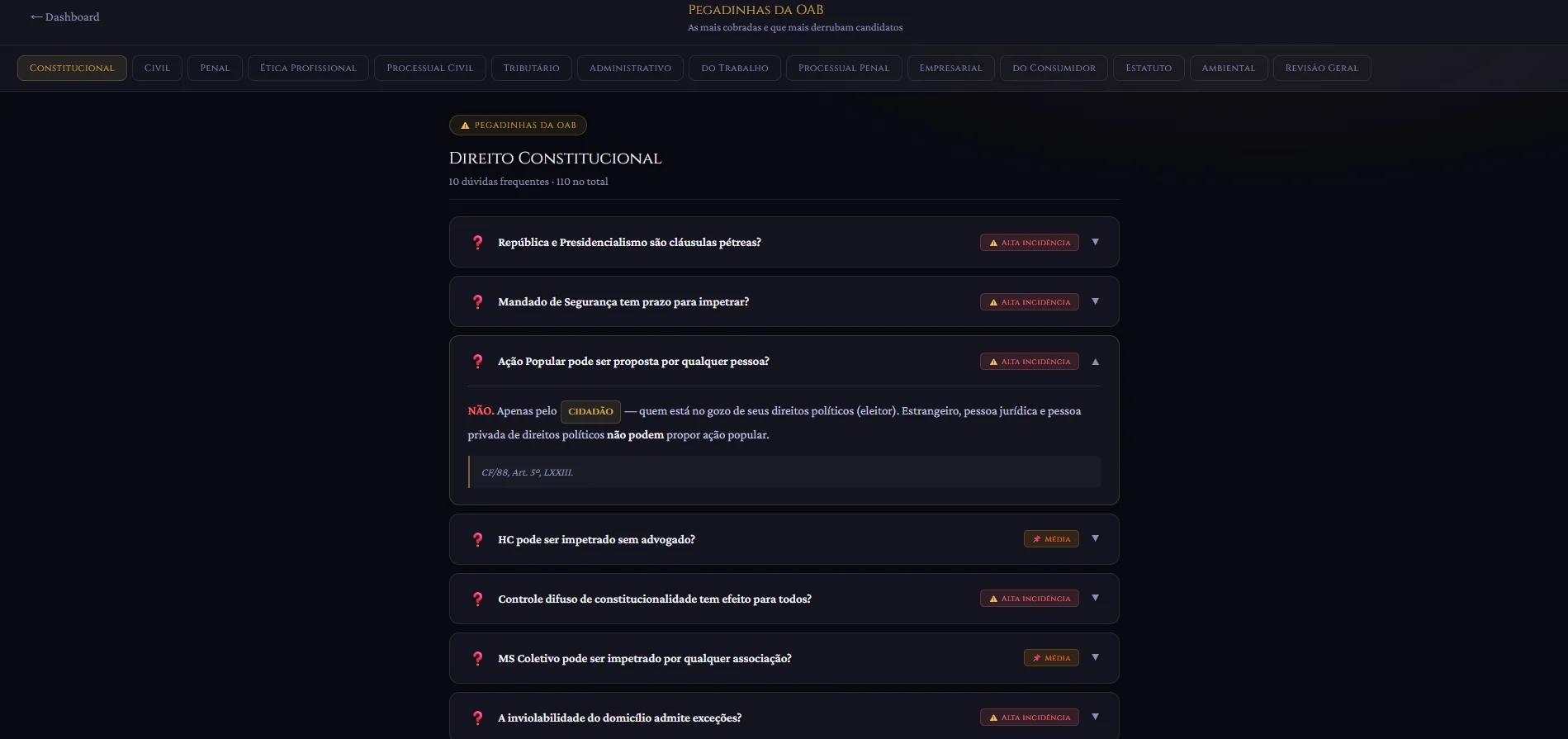Switch to the Civil tab
The image size is (1568, 739).
[x=157, y=68]
